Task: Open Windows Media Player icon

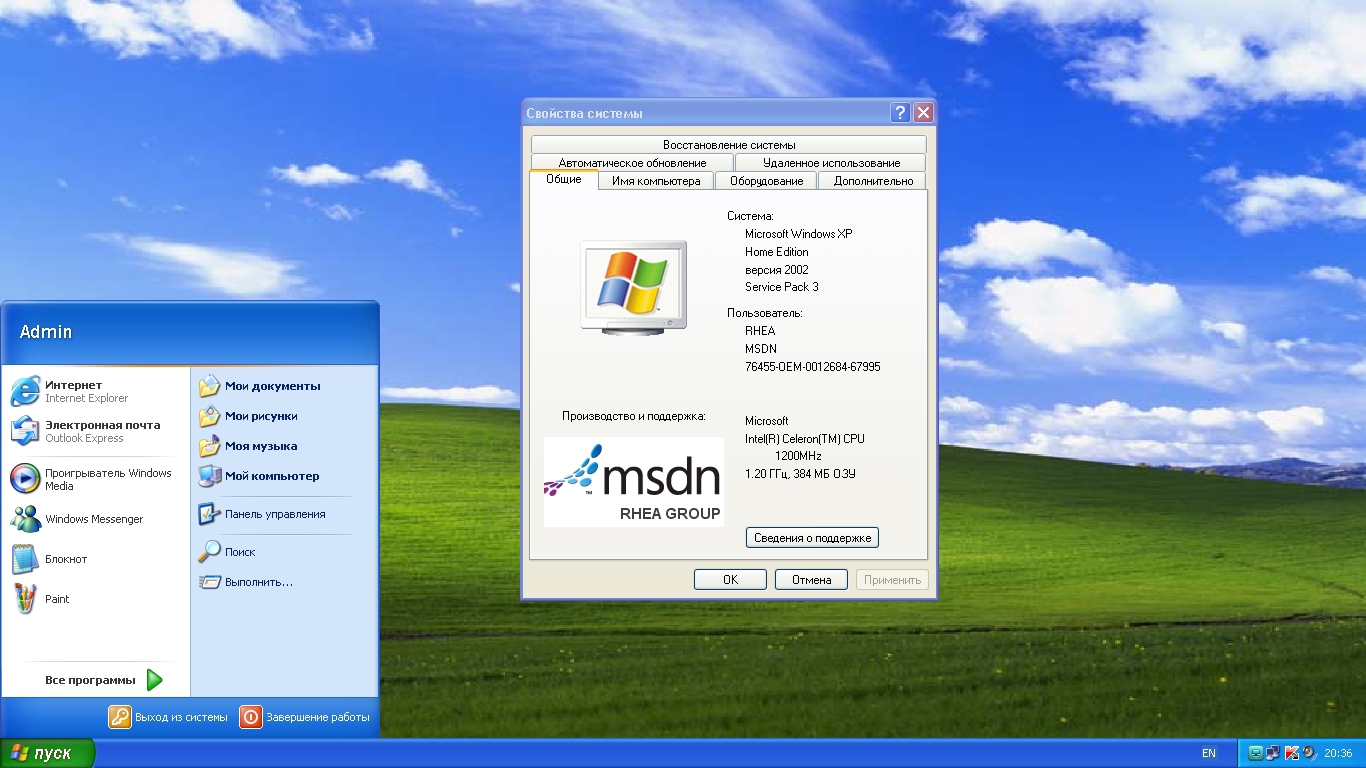Action: [25, 479]
